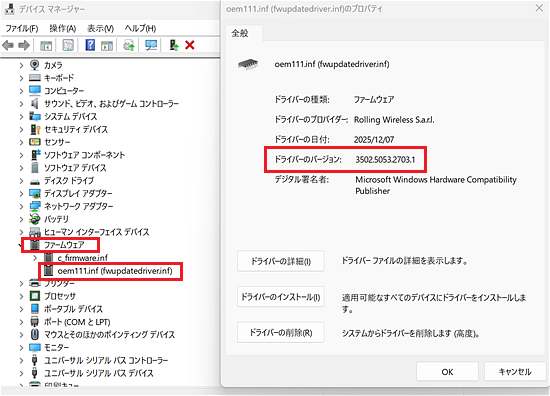
Task: Select ユニバーサル シリアル バス デバイス item
Action: point(99,373)
